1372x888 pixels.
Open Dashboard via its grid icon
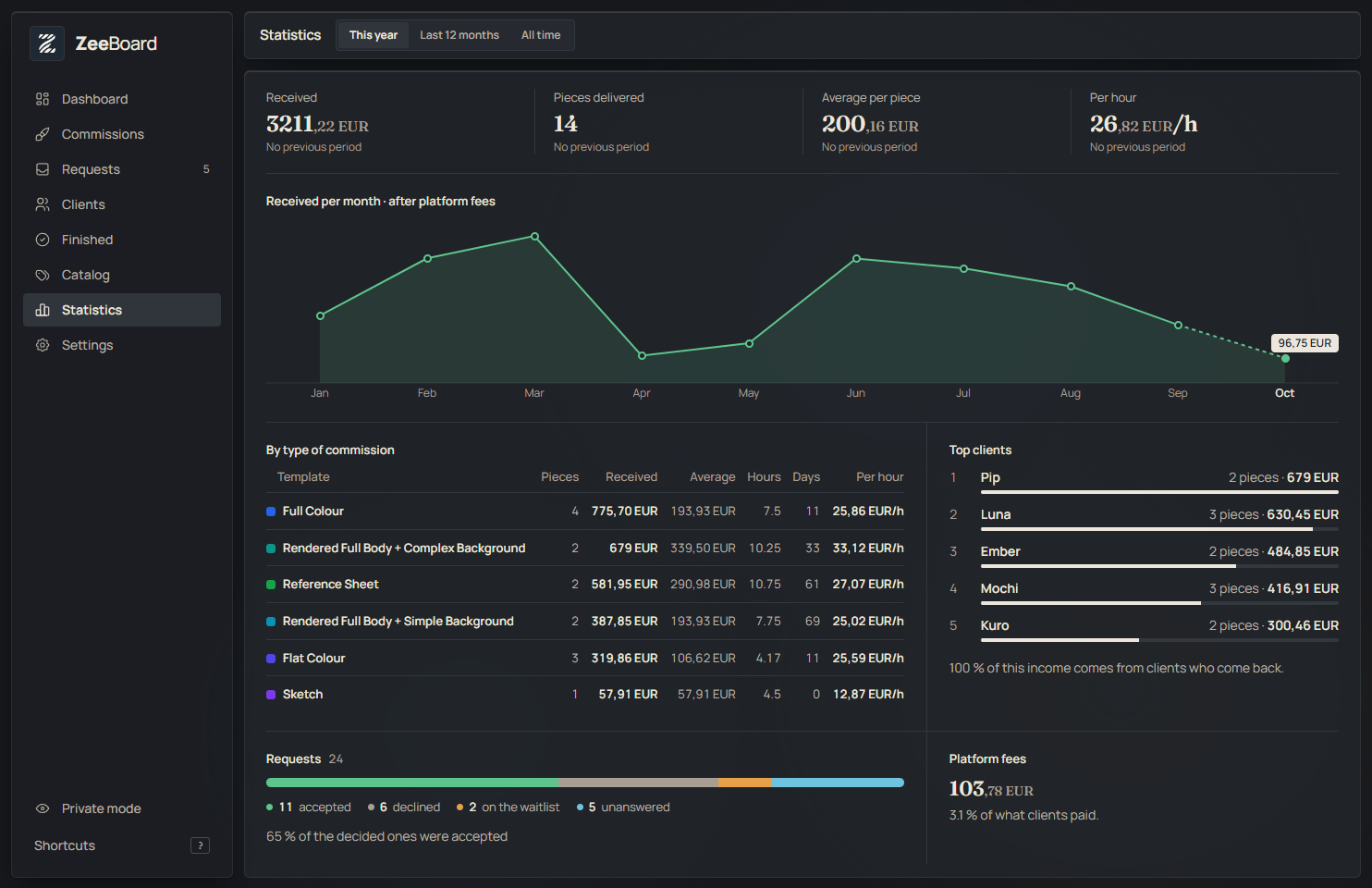tap(43, 99)
